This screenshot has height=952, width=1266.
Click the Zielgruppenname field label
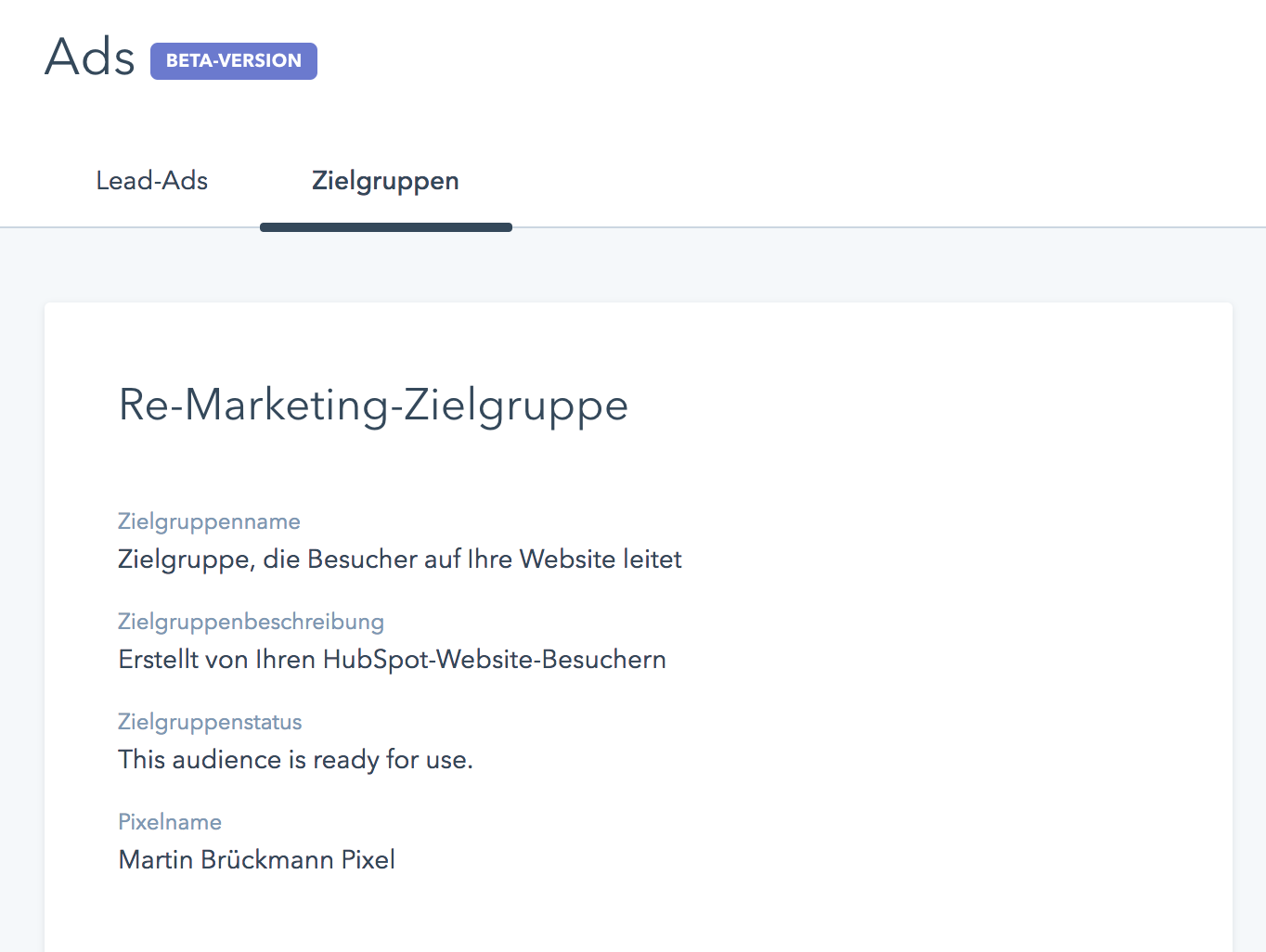coord(209,521)
